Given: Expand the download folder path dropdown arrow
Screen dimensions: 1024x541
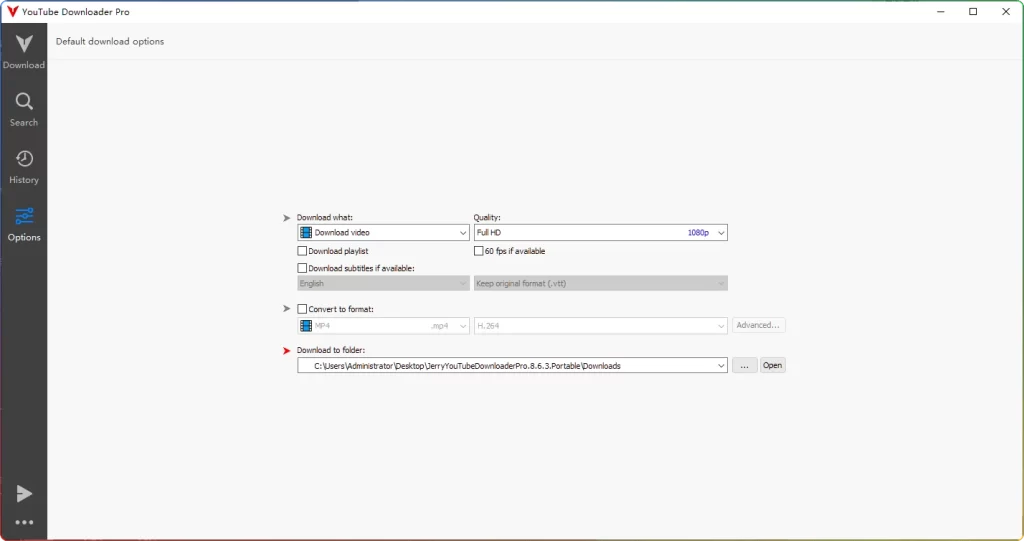Looking at the screenshot, I should point(721,366).
